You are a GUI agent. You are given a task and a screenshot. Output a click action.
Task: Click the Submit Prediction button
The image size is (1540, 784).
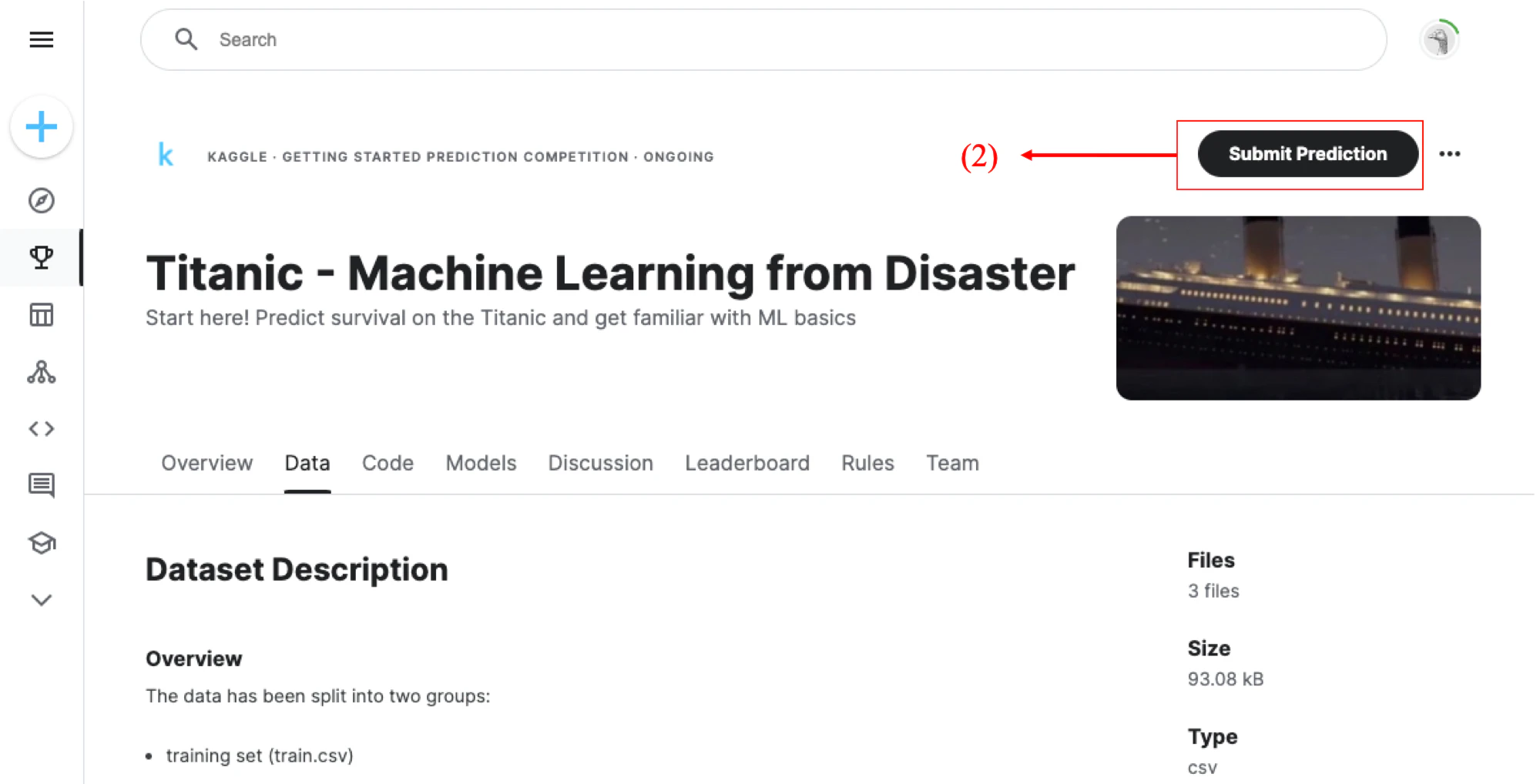click(x=1307, y=154)
